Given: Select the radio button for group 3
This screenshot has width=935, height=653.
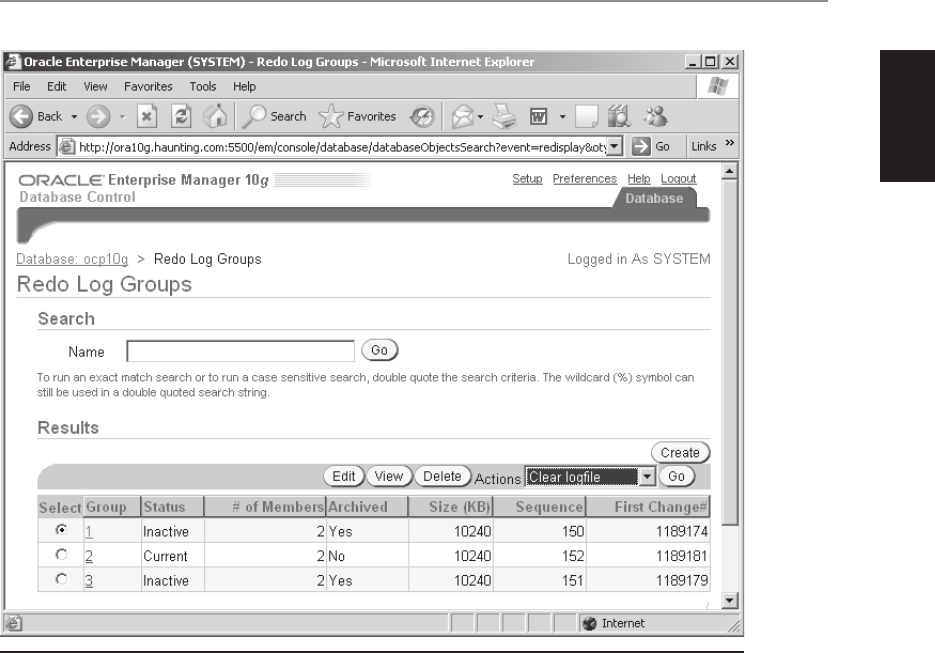Looking at the screenshot, I should click(61, 579).
